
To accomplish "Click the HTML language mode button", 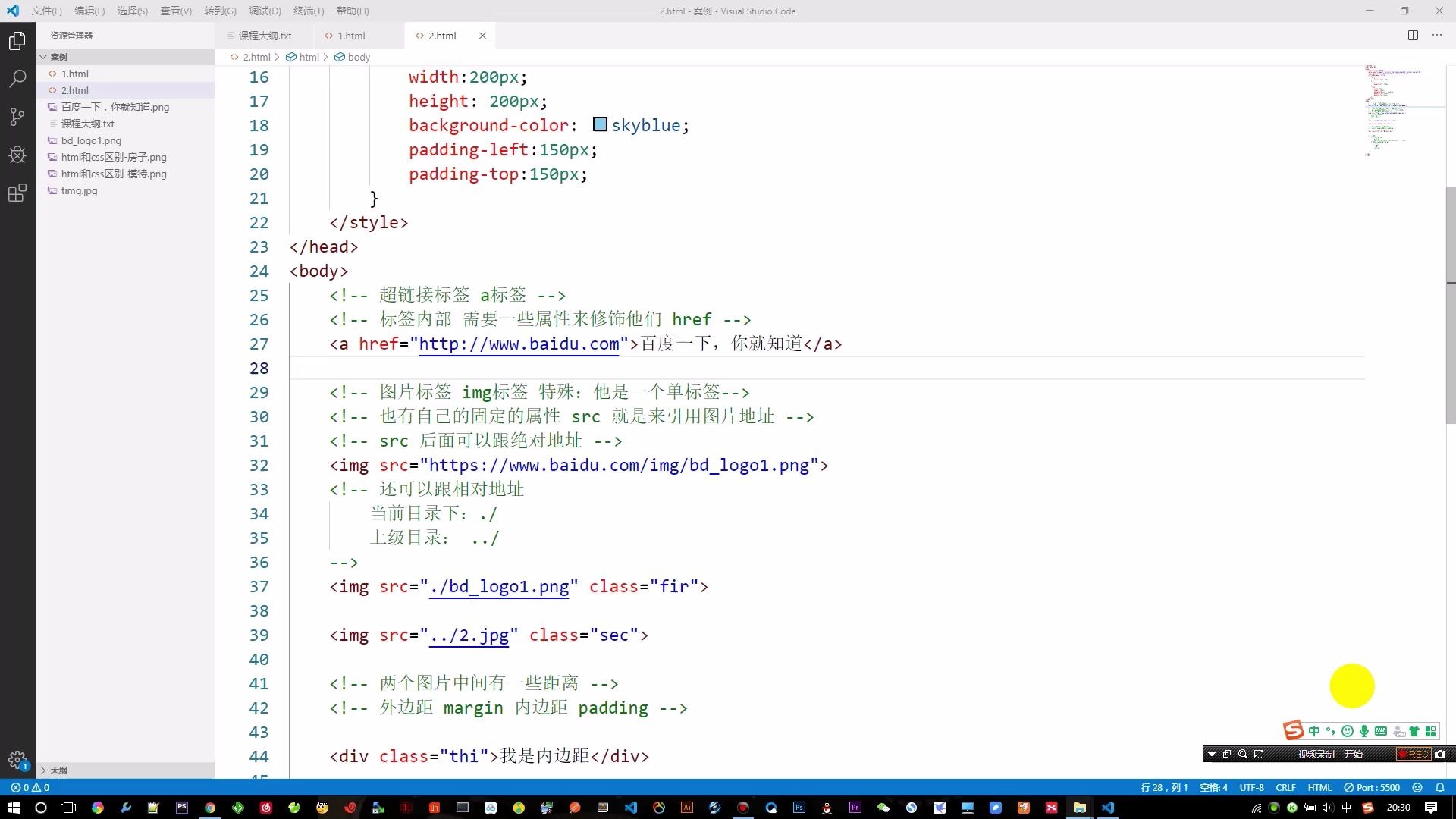I will click(1319, 787).
